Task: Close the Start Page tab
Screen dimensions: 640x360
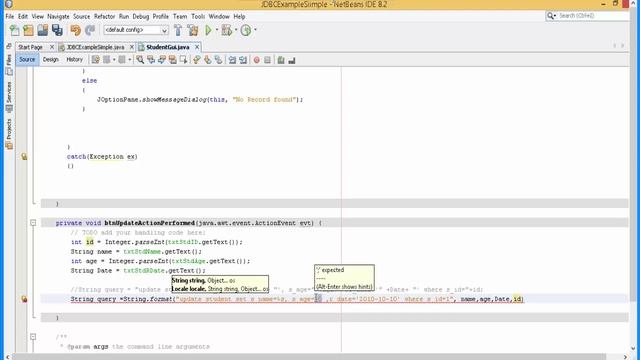Action: [x=52, y=47]
